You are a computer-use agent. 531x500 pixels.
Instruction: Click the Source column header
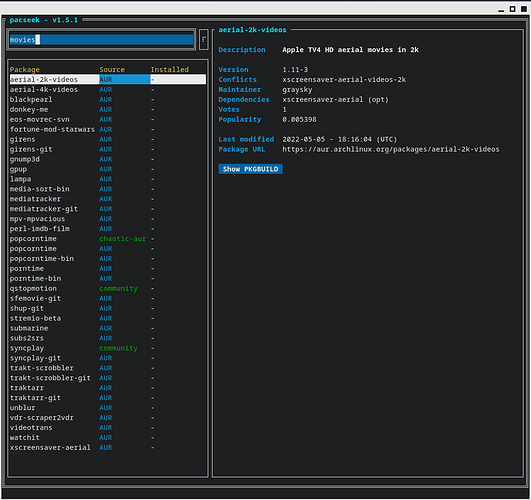[x=112, y=69]
